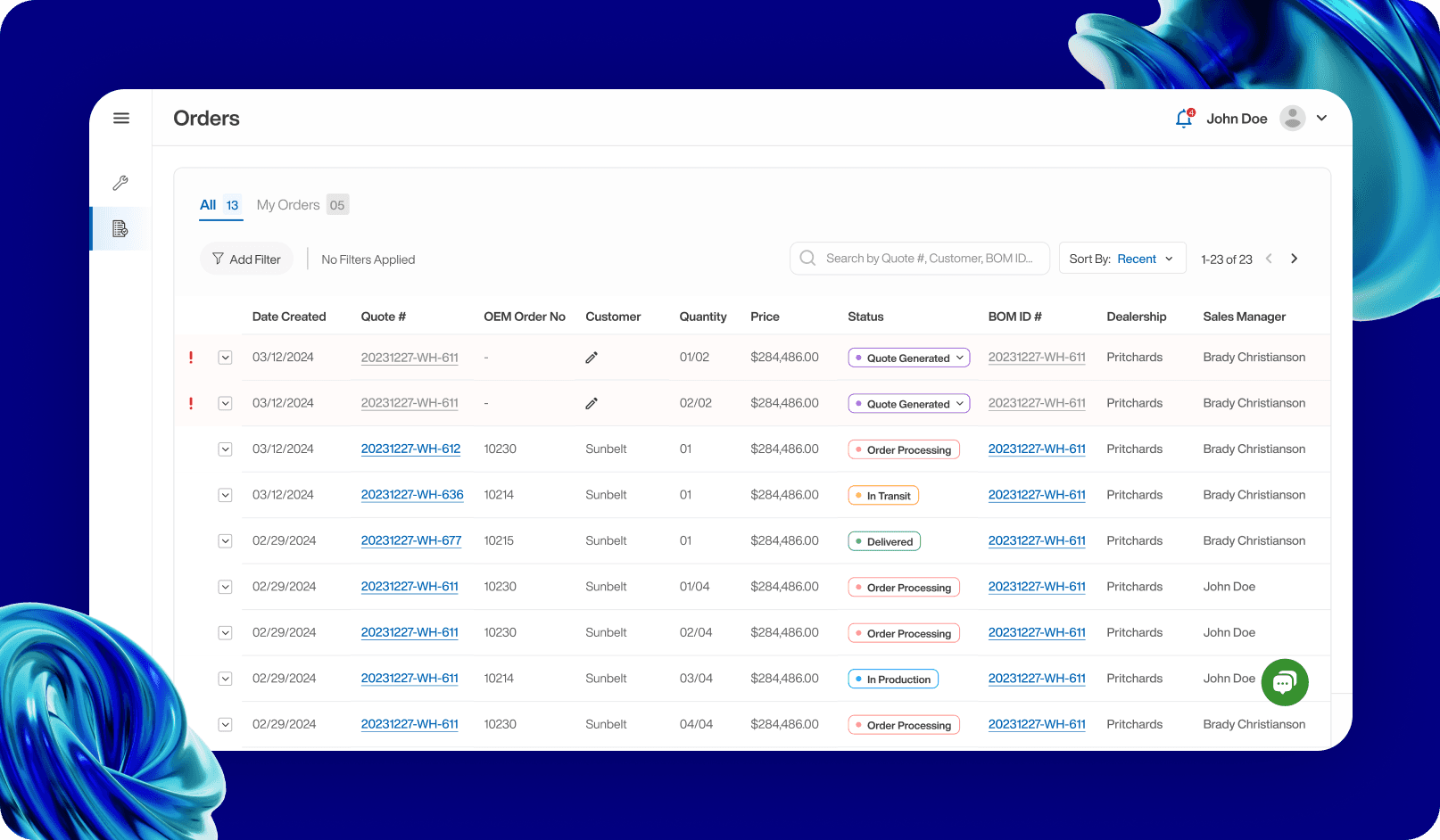
Task: Expand the row for quote 20231227-WH-677
Action: point(226,541)
